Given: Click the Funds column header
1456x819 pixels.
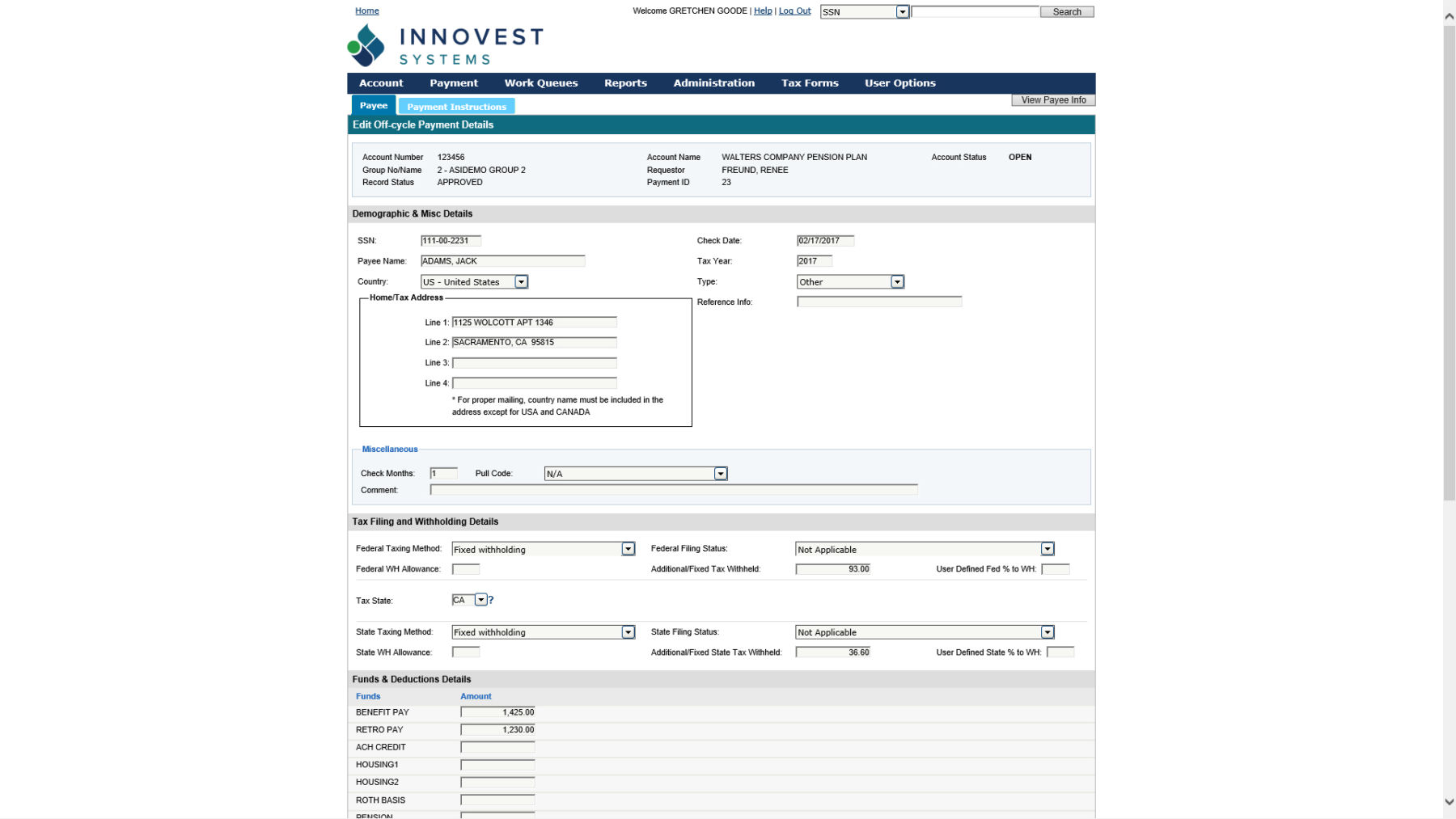Looking at the screenshot, I should click(368, 696).
